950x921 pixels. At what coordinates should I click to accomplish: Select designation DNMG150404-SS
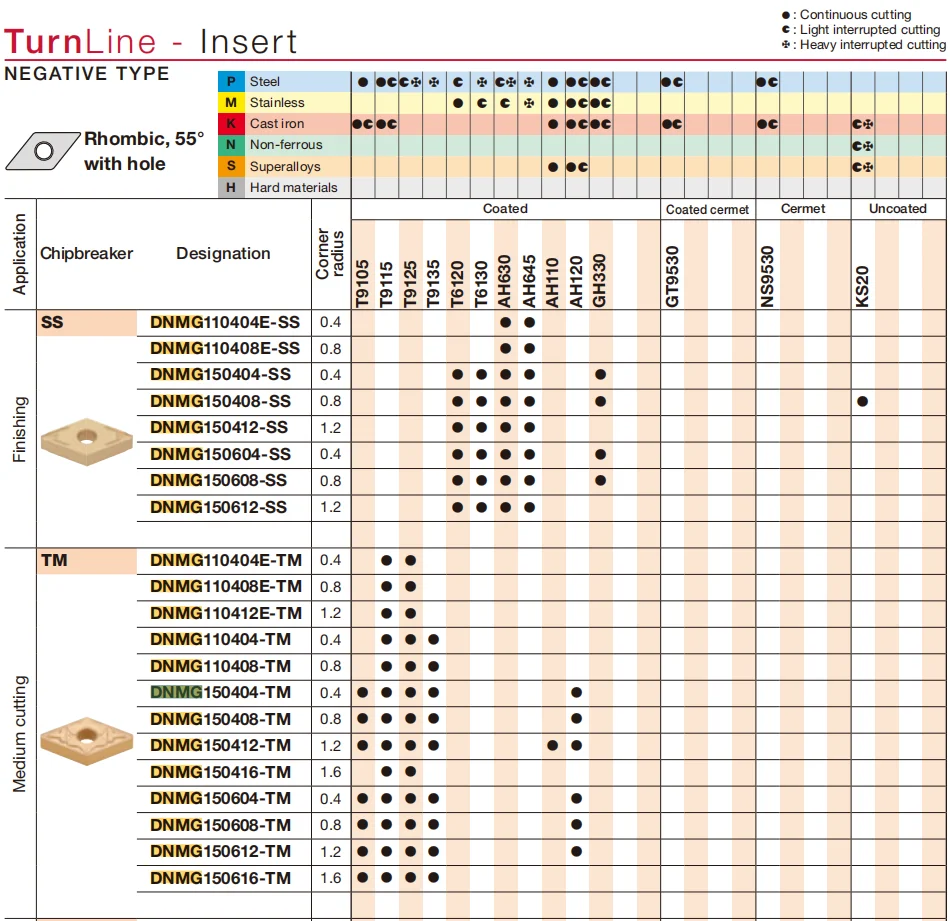221,374
